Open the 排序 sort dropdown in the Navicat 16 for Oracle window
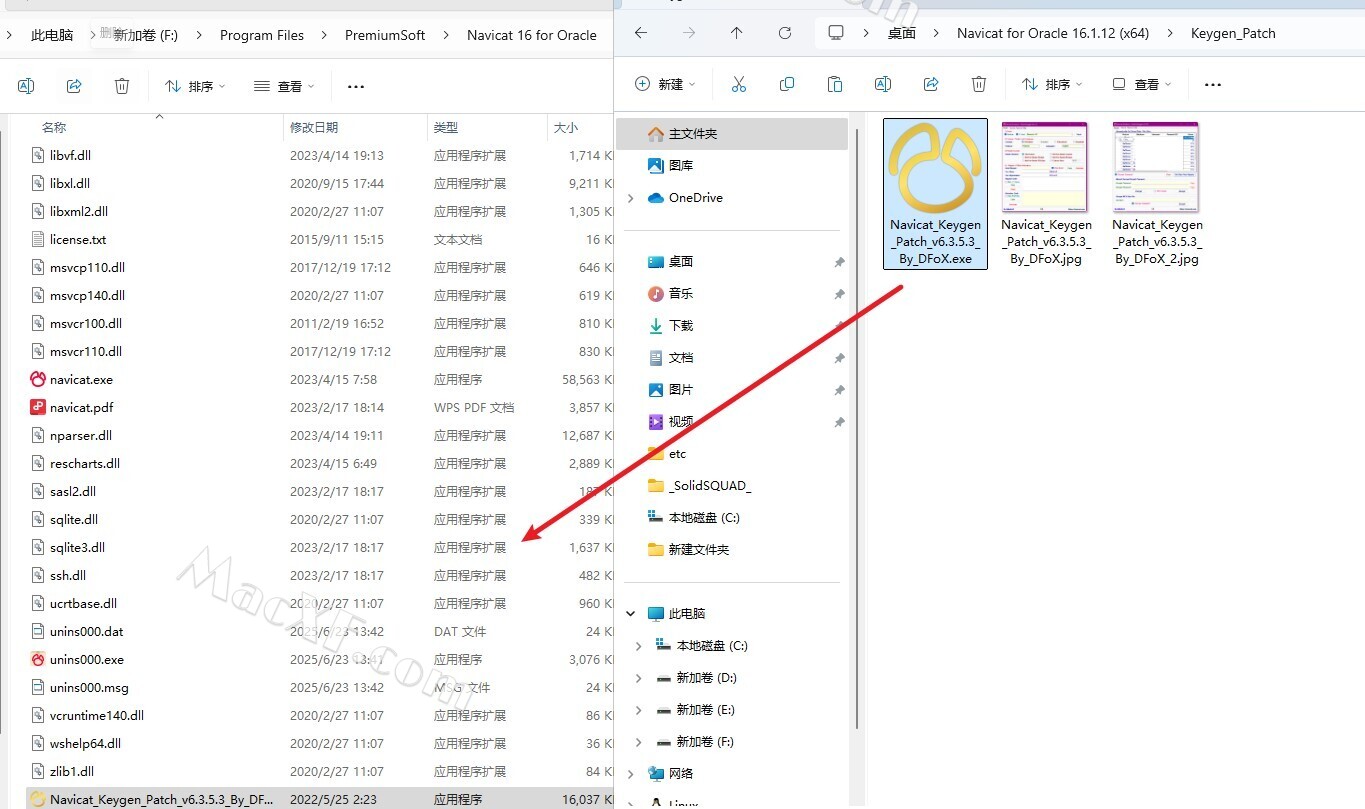The height and width of the screenshot is (809, 1365). coord(195,86)
